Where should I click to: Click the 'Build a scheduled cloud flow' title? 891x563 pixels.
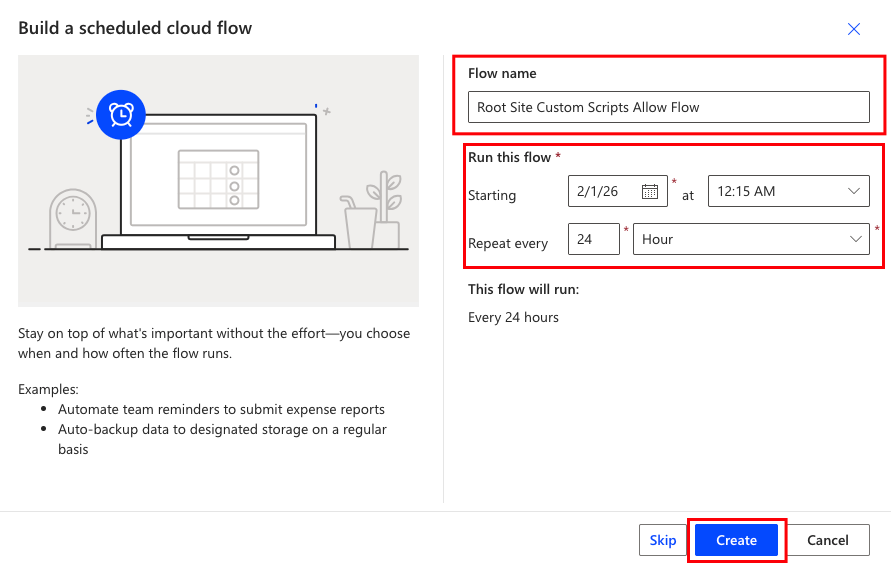(135, 28)
